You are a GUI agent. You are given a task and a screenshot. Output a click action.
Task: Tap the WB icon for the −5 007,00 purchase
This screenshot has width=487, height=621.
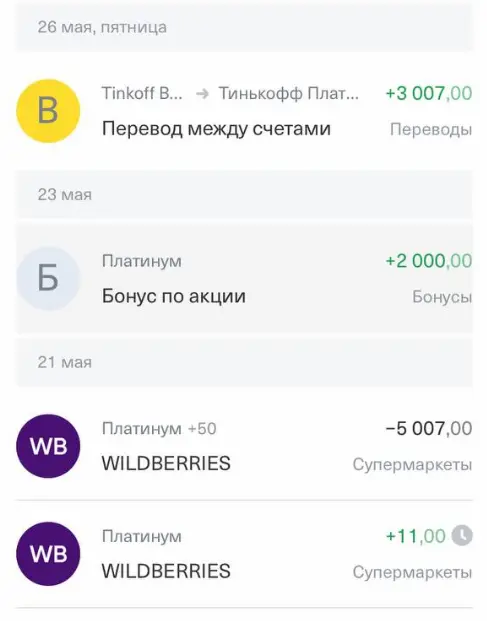click(48, 446)
